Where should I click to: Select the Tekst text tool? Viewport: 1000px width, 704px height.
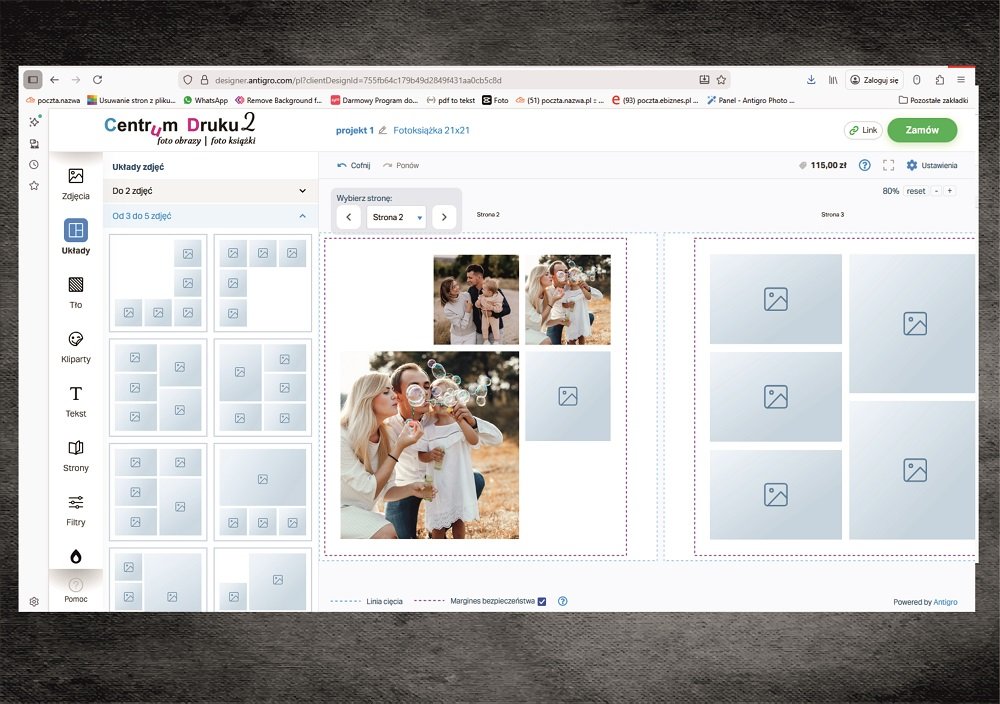[75, 401]
